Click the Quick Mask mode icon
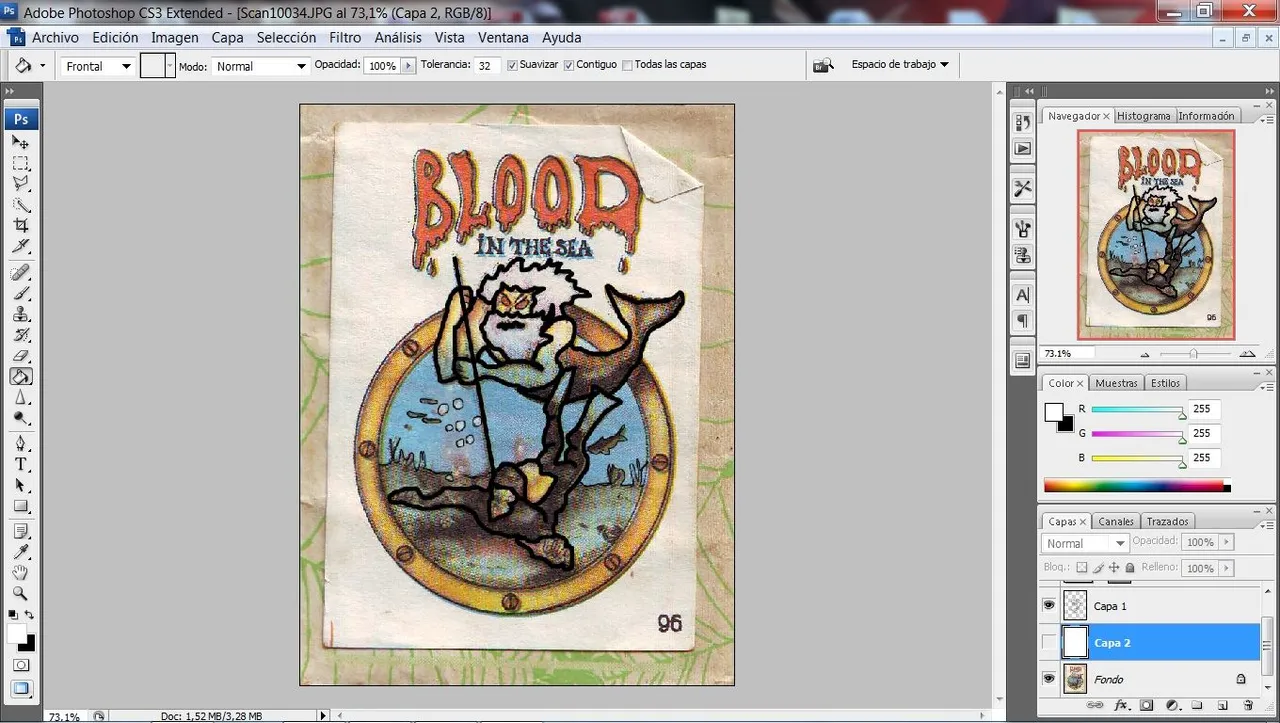This screenshot has height=723, width=1280. click(x=21, y=665)
